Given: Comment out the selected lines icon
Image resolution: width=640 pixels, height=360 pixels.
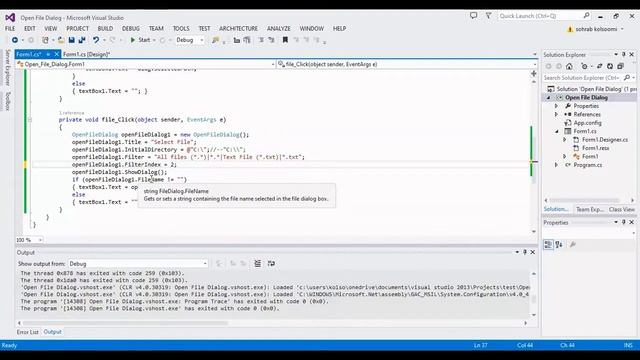Looking at the screenshot, I should (236, 40).
